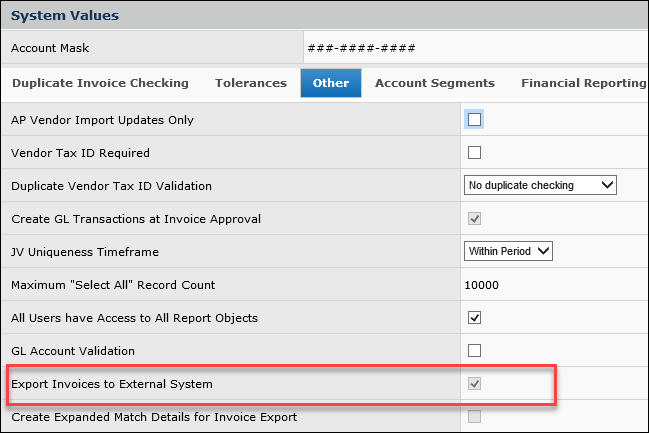649x433 pixels.
Task: Click the Export Invoices to External System label
Action: (111, 384)
